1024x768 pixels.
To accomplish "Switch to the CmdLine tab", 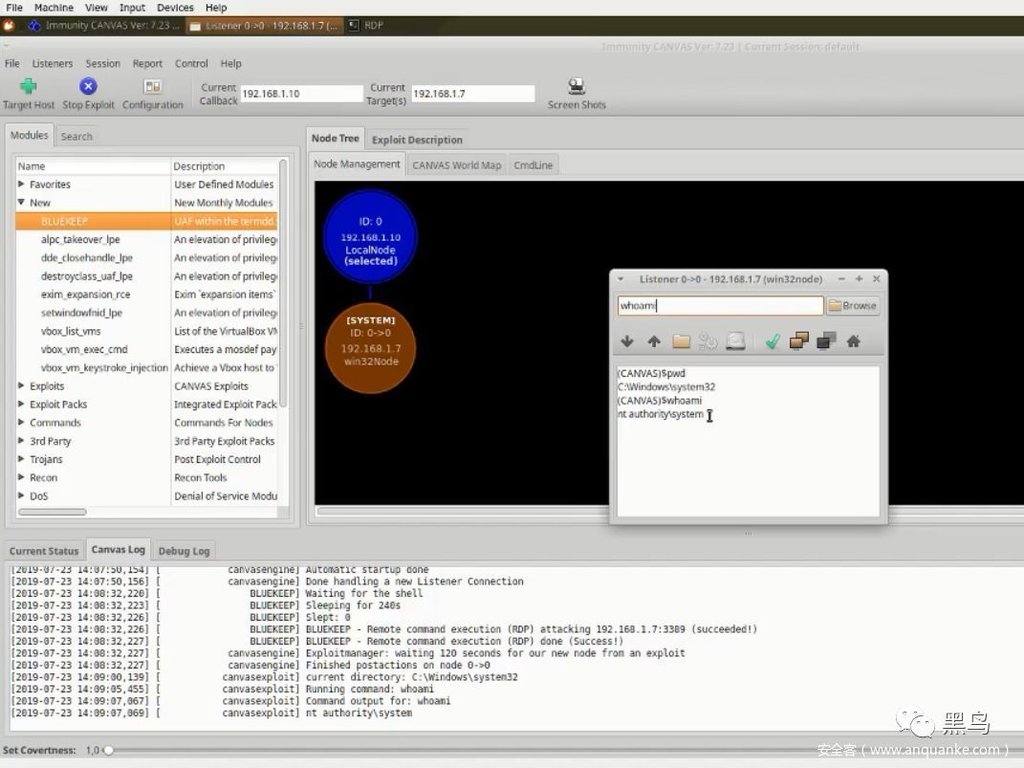I will point(533,165).
